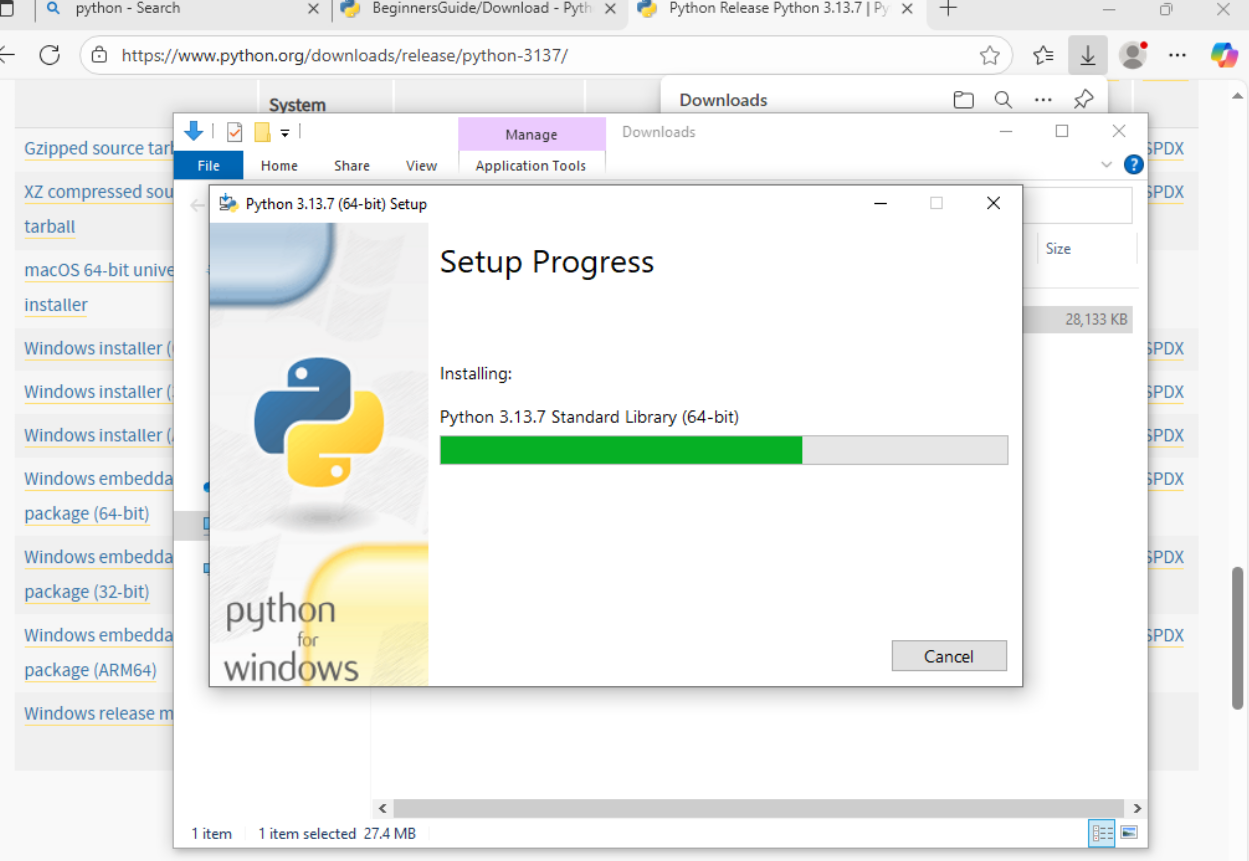This screenshot has height=861, width=1249.
Task: Pin the Downloads panel
Action: (x=1083, y=99)
